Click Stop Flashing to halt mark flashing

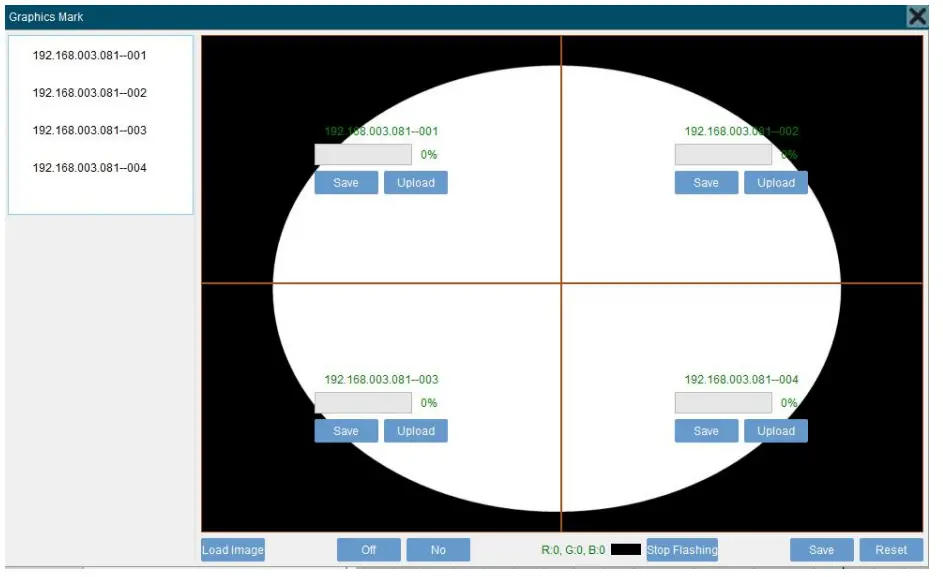[683, 549]
